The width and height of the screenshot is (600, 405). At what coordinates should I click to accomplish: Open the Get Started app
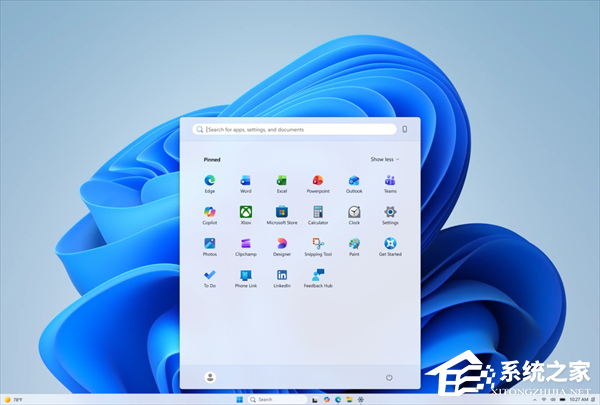[390, 247]
